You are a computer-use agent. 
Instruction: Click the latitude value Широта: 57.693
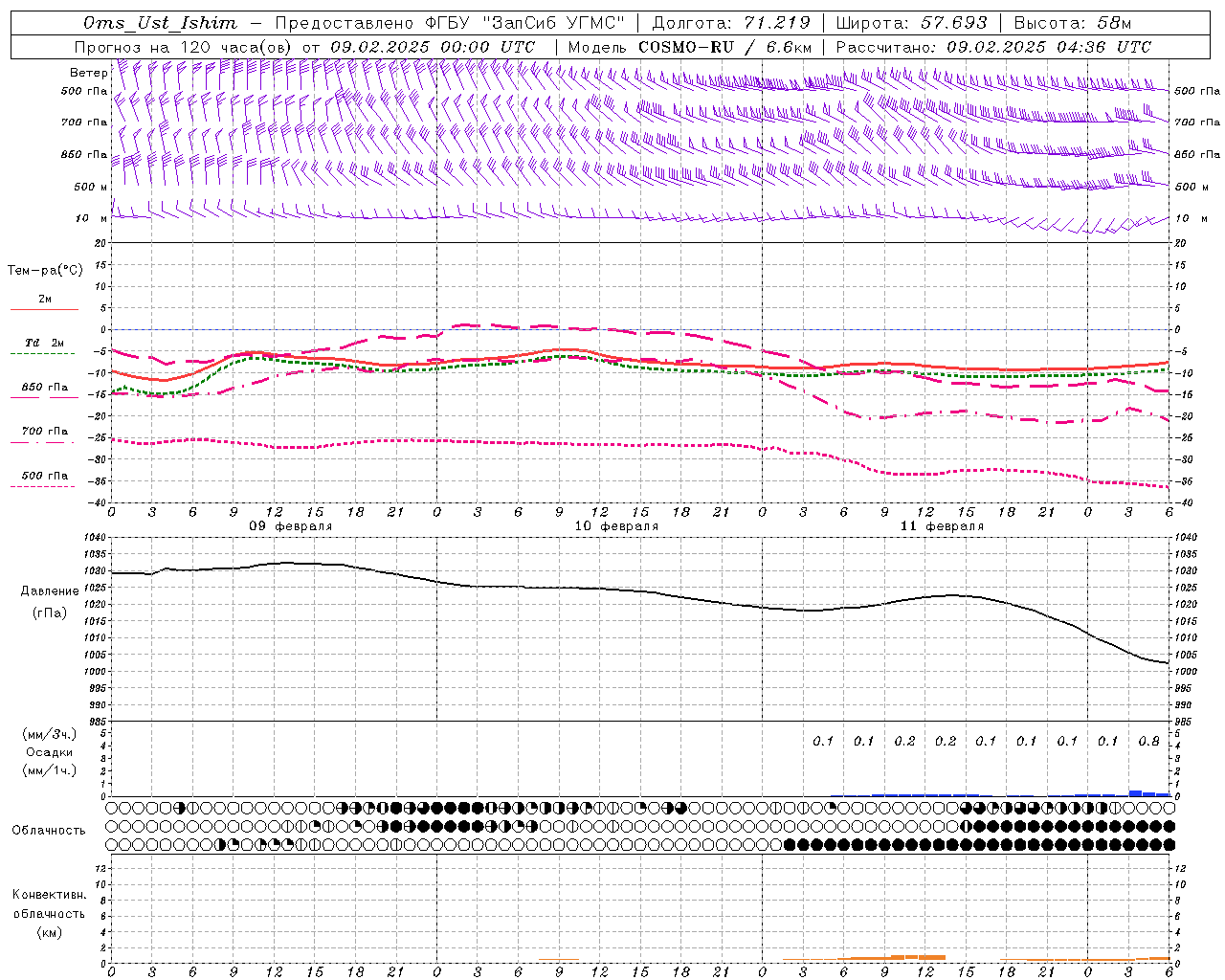coord(911,23)
